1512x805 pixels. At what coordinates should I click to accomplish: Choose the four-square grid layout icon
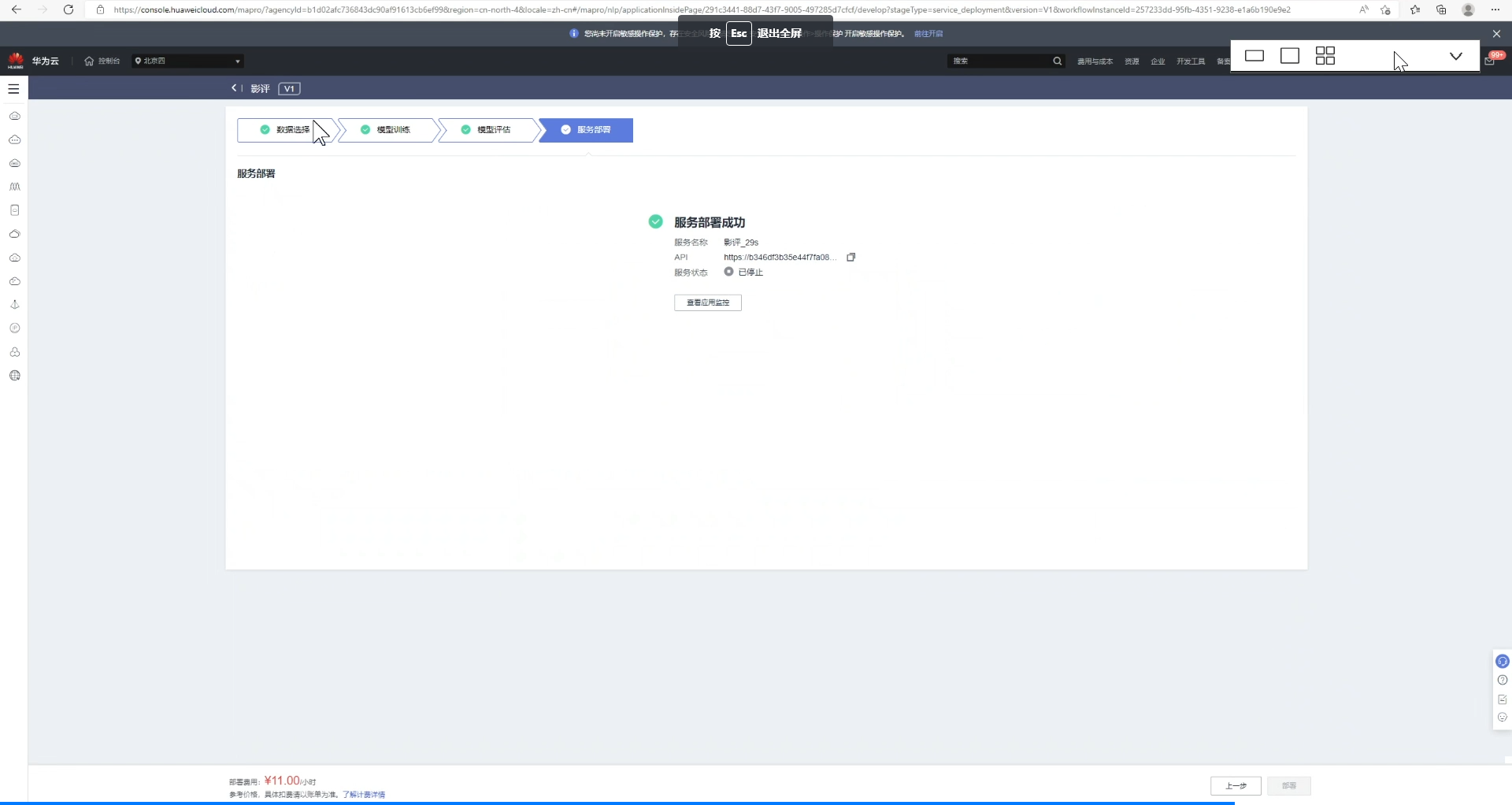click(x=1325, y=55)
